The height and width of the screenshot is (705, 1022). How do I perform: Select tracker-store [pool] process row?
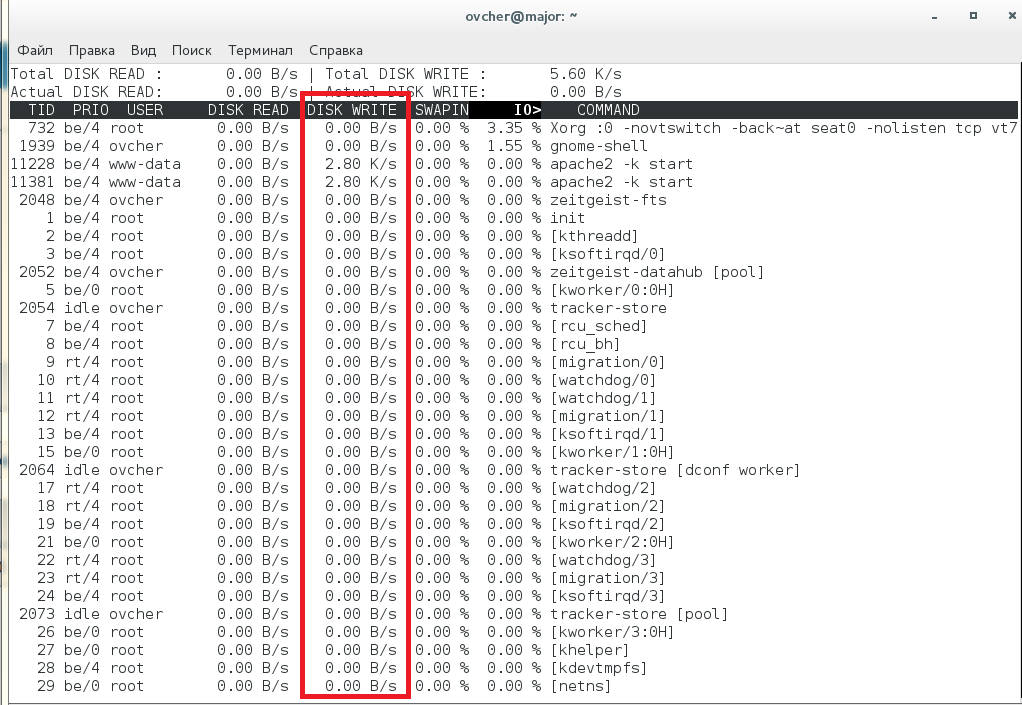(514, 615)
